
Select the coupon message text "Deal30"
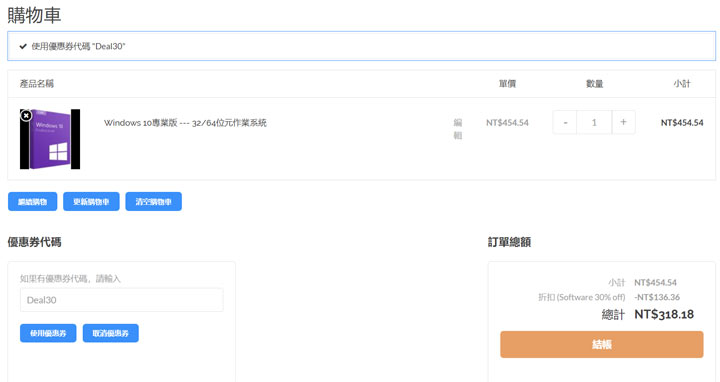tap(109, 46)
